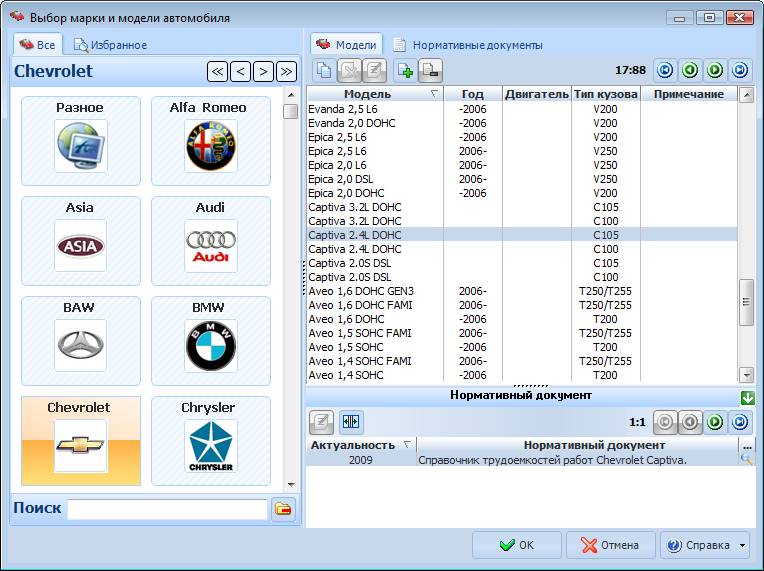Click the Отмена button

click(x=610, y=546)
